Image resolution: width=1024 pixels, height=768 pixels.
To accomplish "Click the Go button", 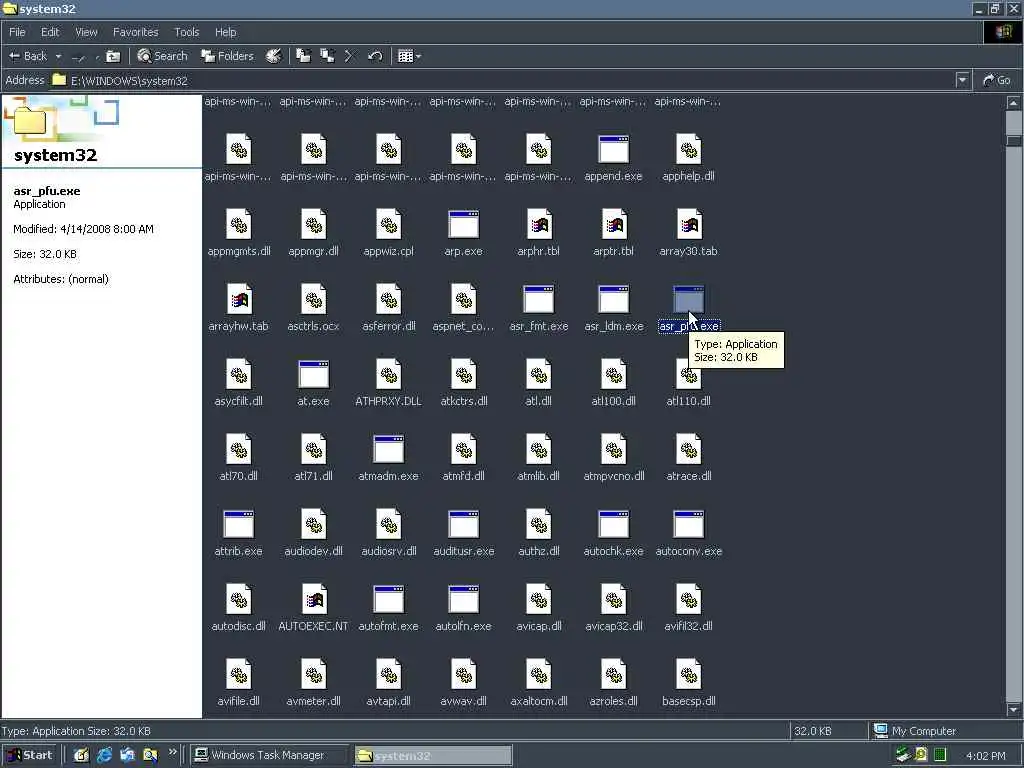I will click(x=997, y=80).
